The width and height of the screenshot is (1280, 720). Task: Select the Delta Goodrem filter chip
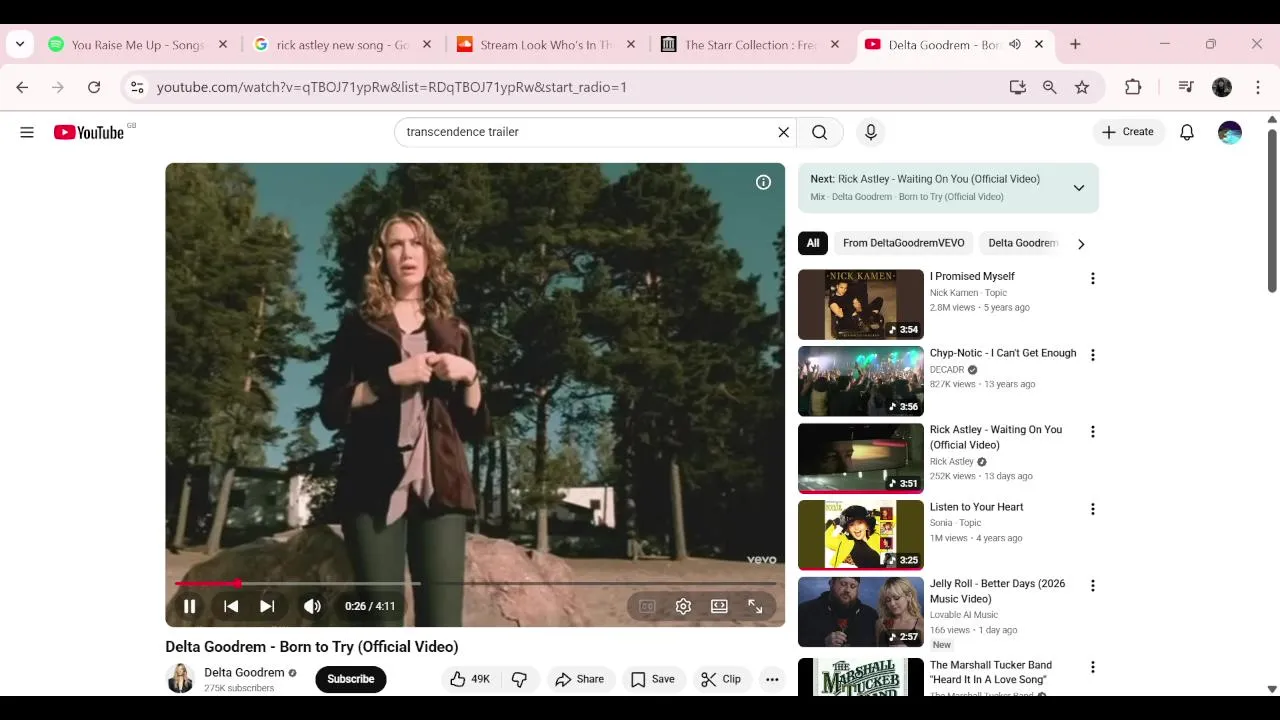tap(1022, 243)
